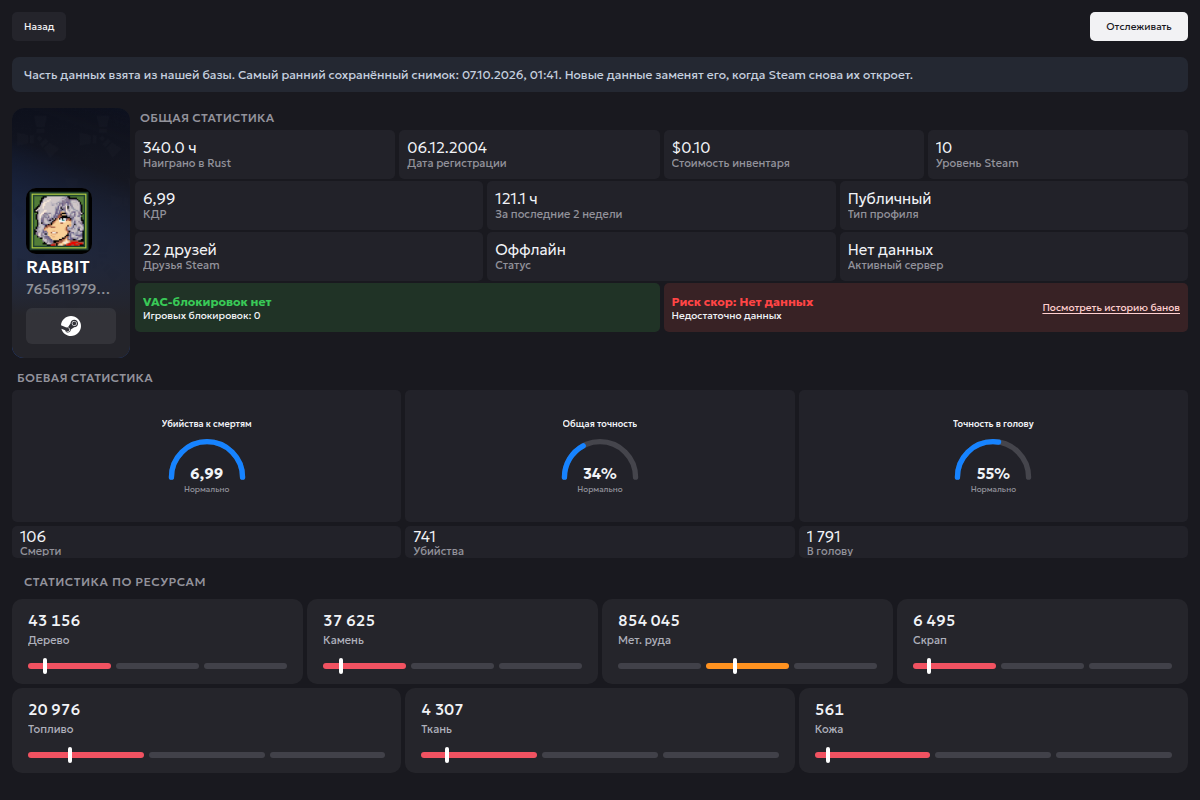This screenshot has height=800, width=1200.
Task: Click the Мет. руда amount 854 045
Action: [649, 621]
